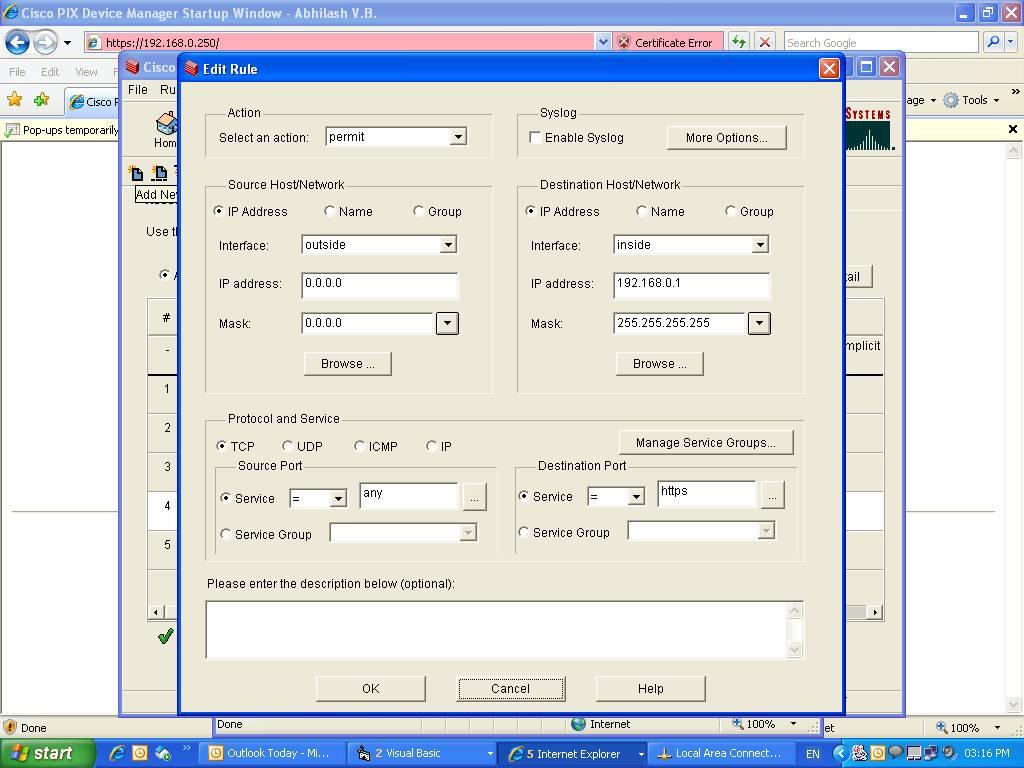
Task: Click the destination IP address field
Action: coord(691,284)
